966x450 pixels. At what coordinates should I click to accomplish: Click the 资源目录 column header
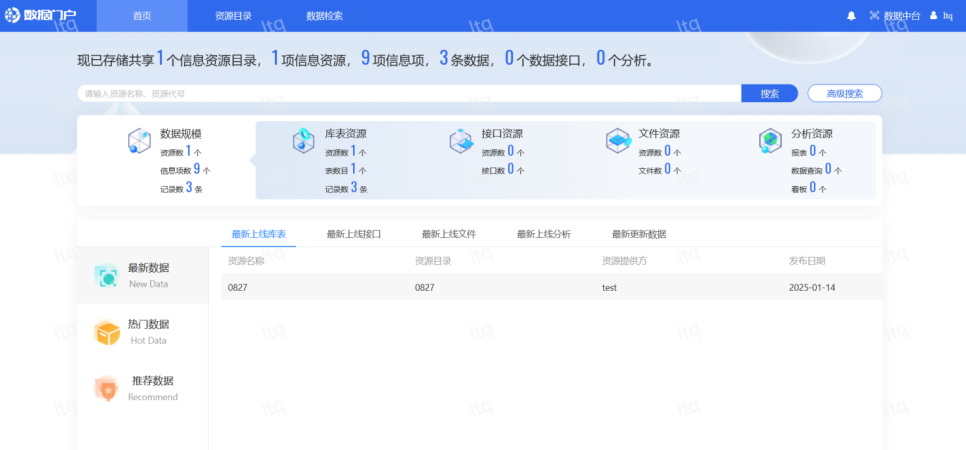(x=433, y=261)
